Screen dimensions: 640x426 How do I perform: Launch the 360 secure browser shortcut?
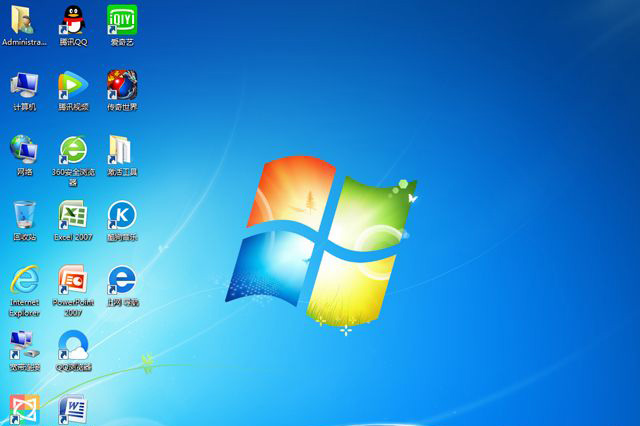click(x=73, y=150)
